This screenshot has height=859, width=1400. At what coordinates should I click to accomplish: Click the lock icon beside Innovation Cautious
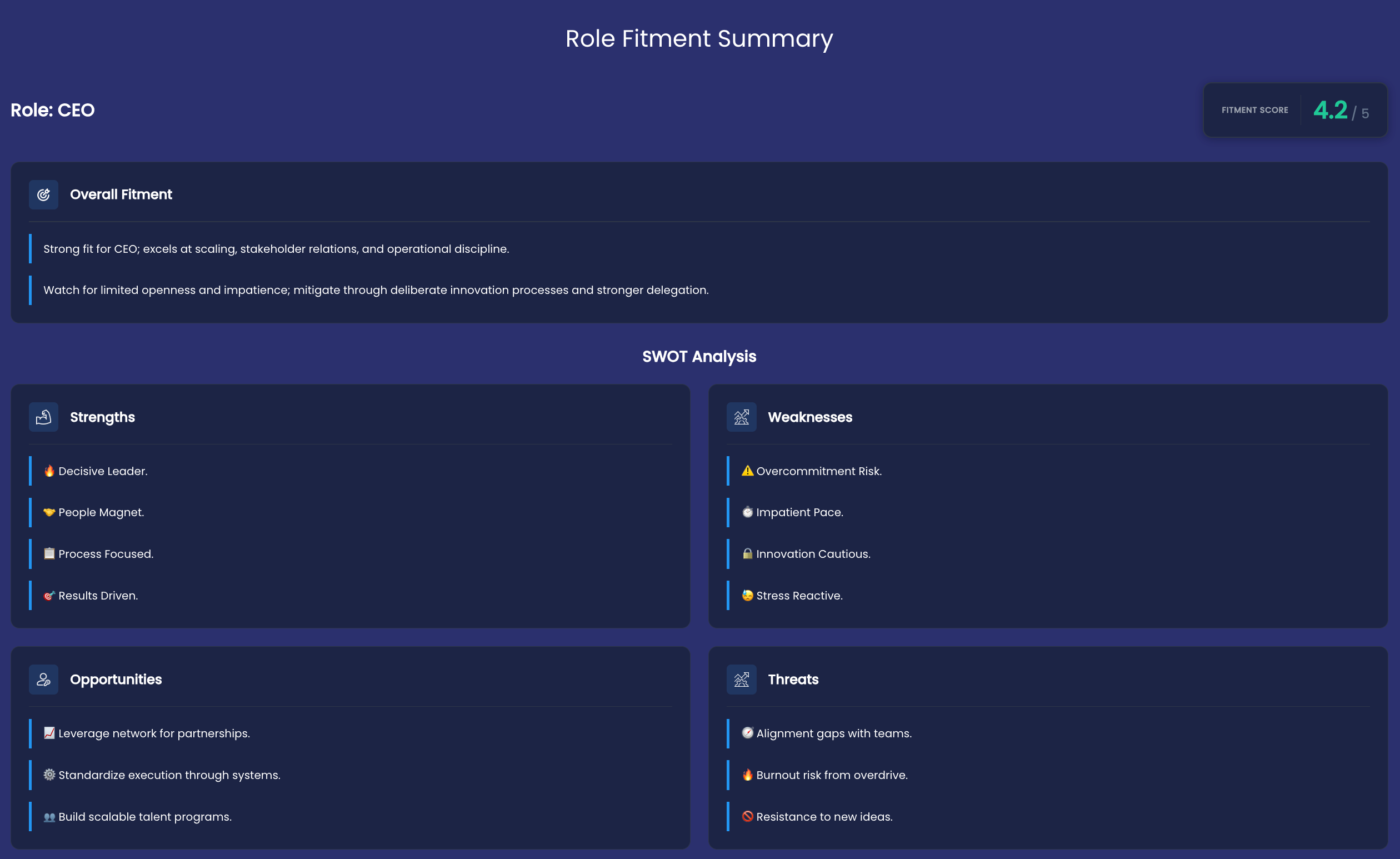(x=747, y=553)
